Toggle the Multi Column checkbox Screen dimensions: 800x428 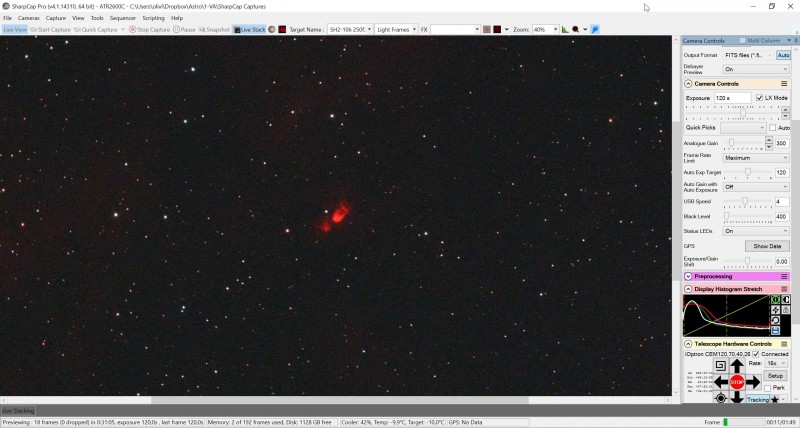coord(742,40)
